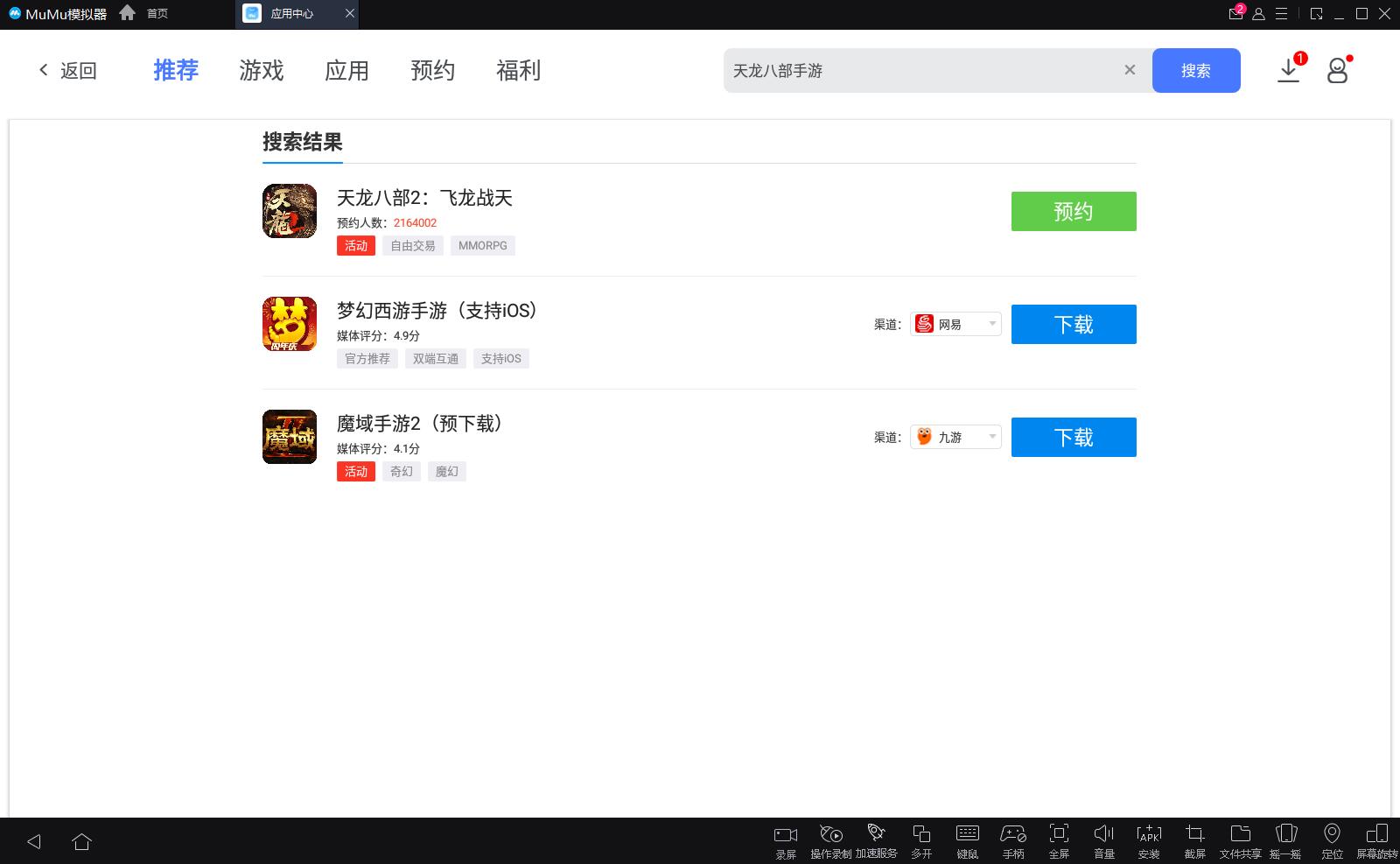
Task: Open the 天龙八部2：飞龙战天 title
Action: [424, 198]
